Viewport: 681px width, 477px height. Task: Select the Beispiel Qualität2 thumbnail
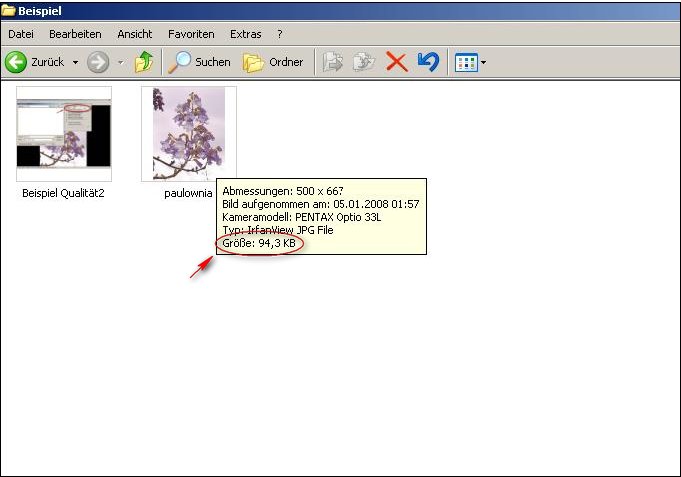(64, 133)
